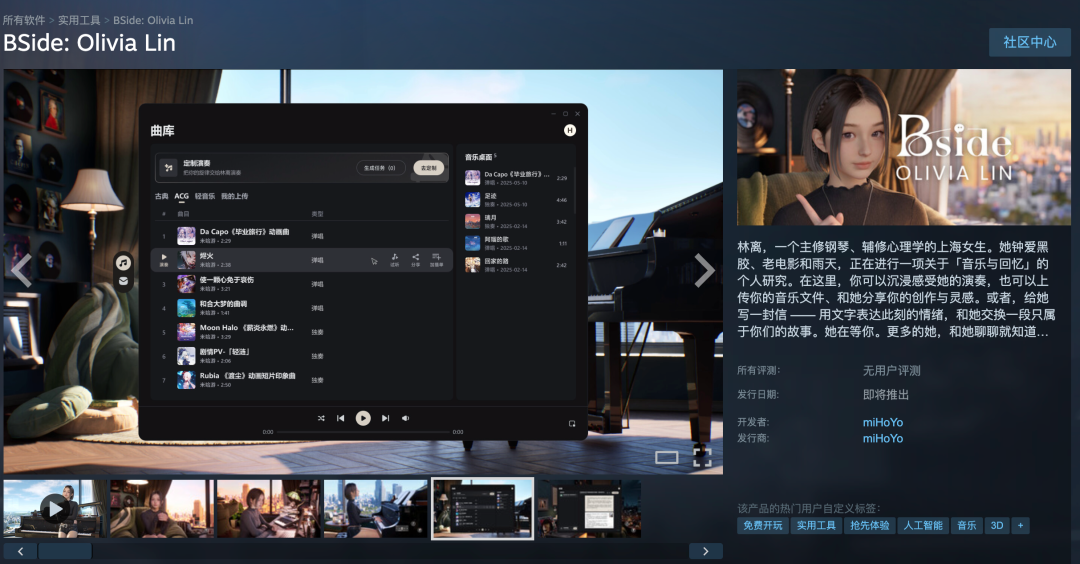
Task: Select thumbnail of girl writing at desk
Action: coord(269,509)
